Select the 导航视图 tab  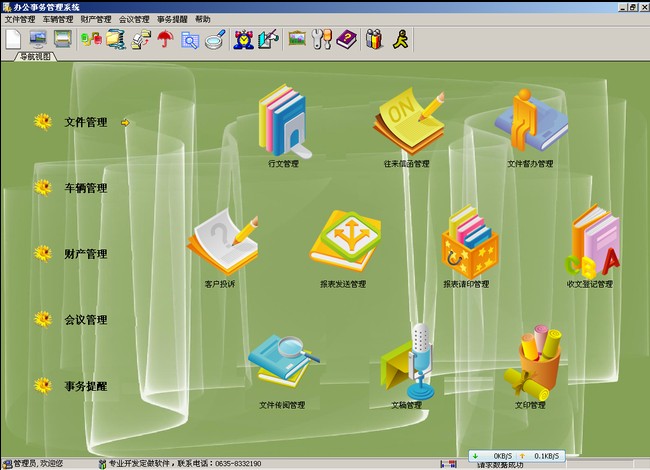pyautogui.click(x=37, y=57)
